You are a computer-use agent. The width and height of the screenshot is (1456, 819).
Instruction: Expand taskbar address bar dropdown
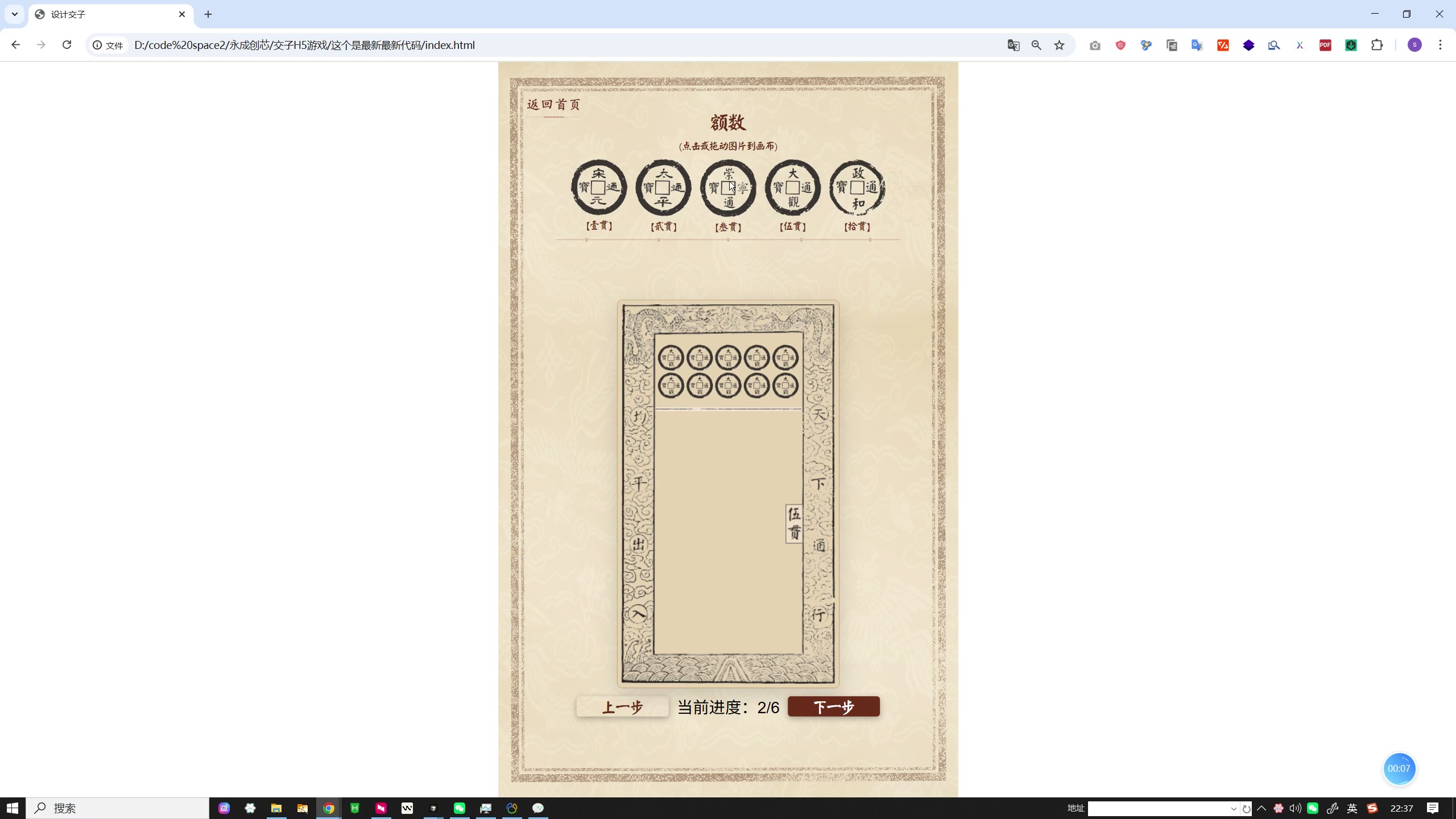1233,808
